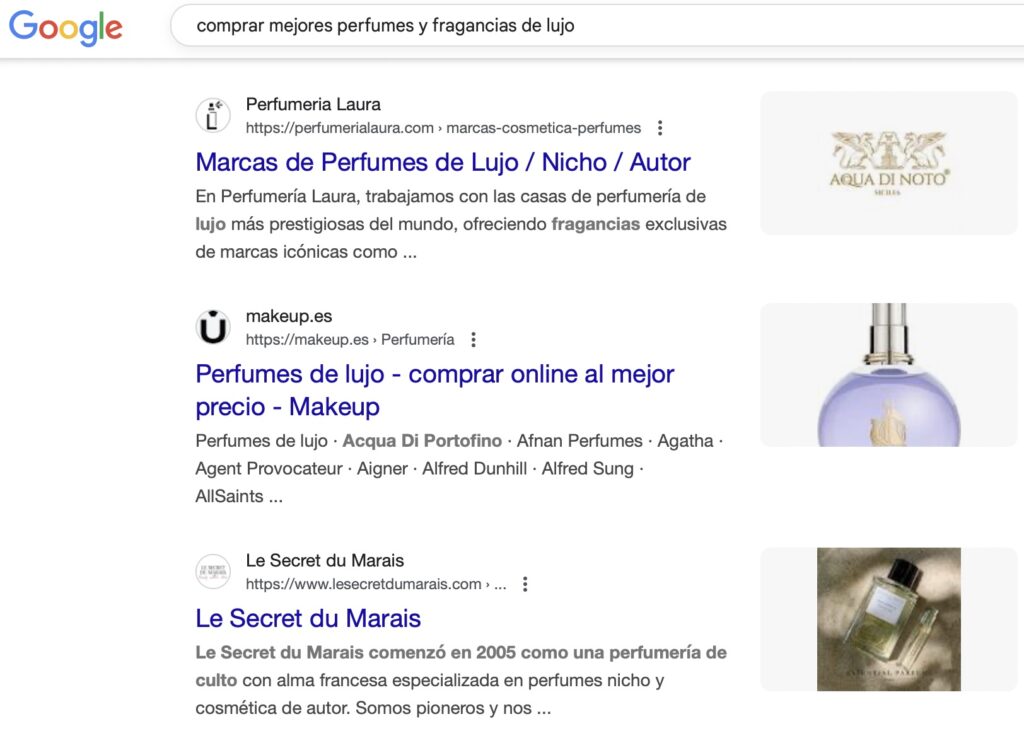The width and height of the screenshot is (1024, 736).
Task: Click the 'Perfumeria Laura' site name
Action: [313, 104]
